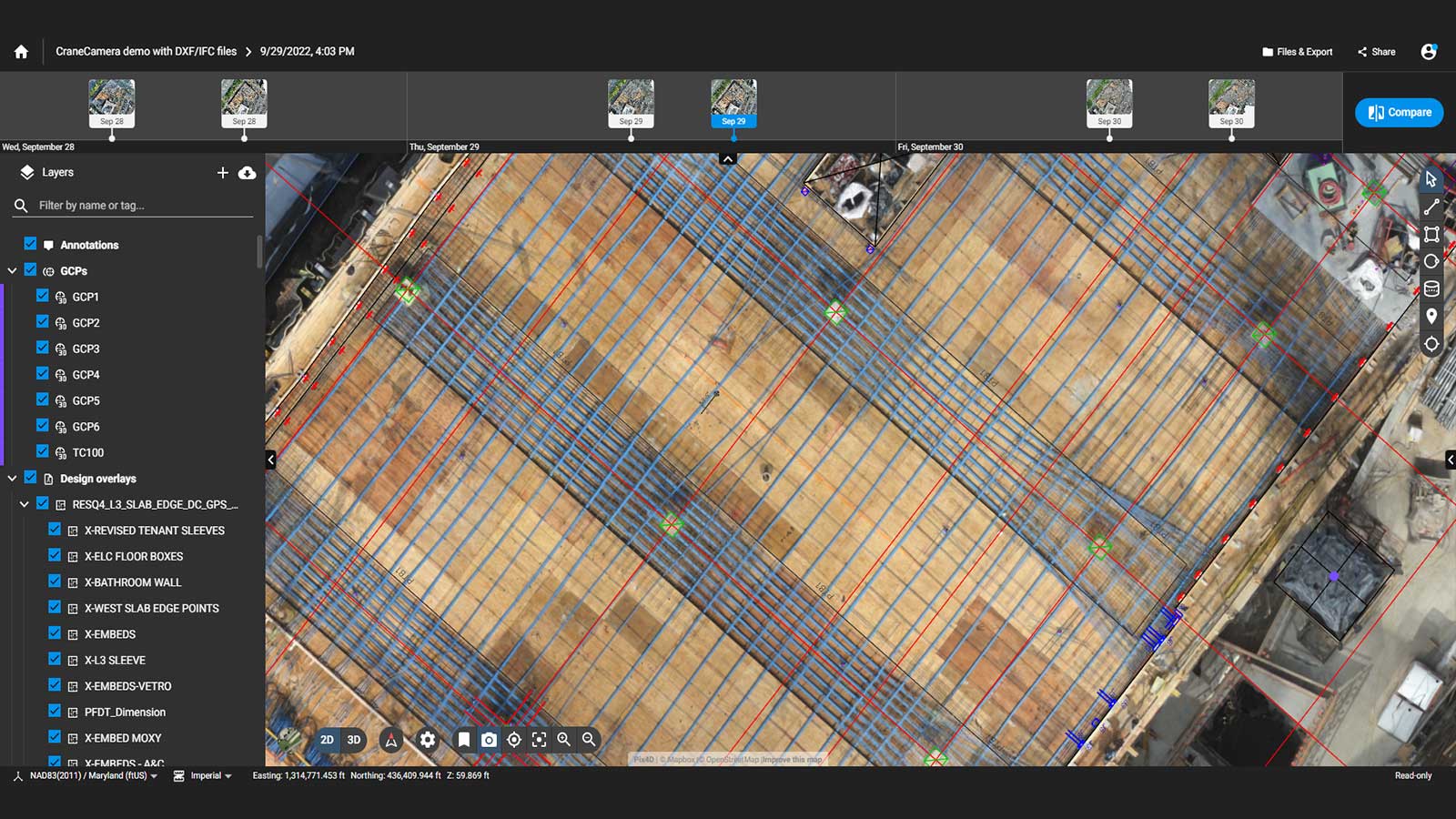Collapse the Design overlays group
This screenshot has width=1456, height=819.
pyautogui.click(x=12, y=478)
